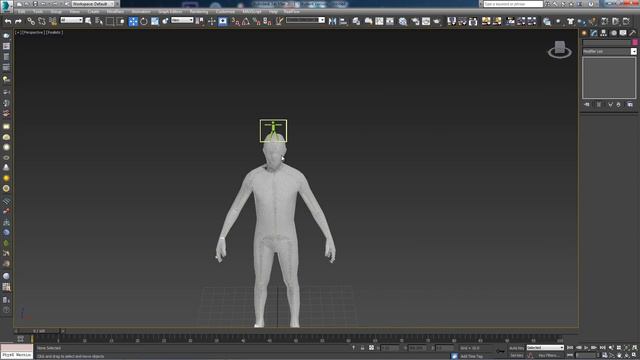The height and width of the screenshot is (360, 640).
Task: Open the Time Configuration dialog icon
Action: pos(604,356)
